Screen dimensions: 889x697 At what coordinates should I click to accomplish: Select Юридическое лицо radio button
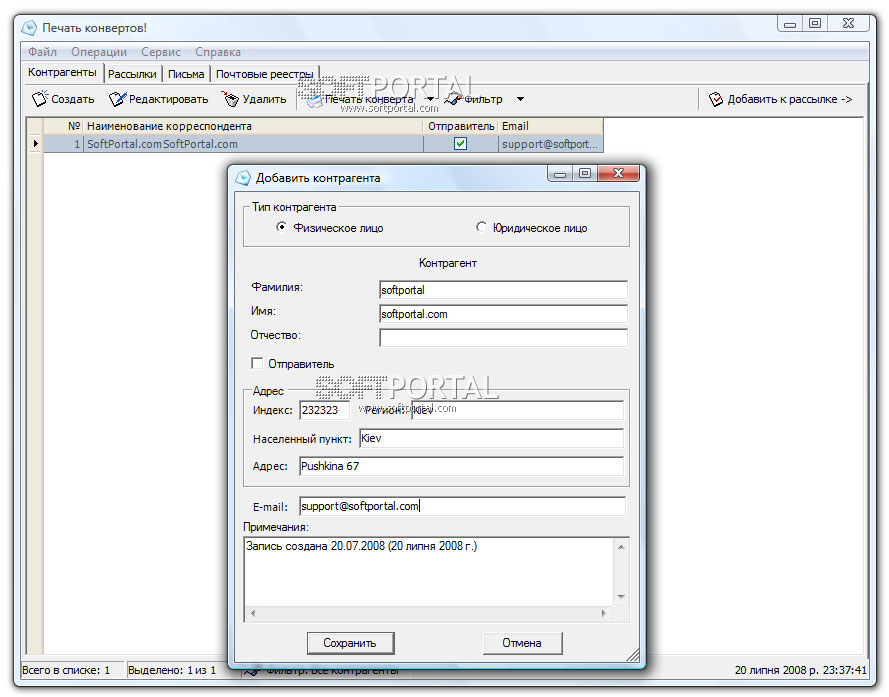click(481, 227)
